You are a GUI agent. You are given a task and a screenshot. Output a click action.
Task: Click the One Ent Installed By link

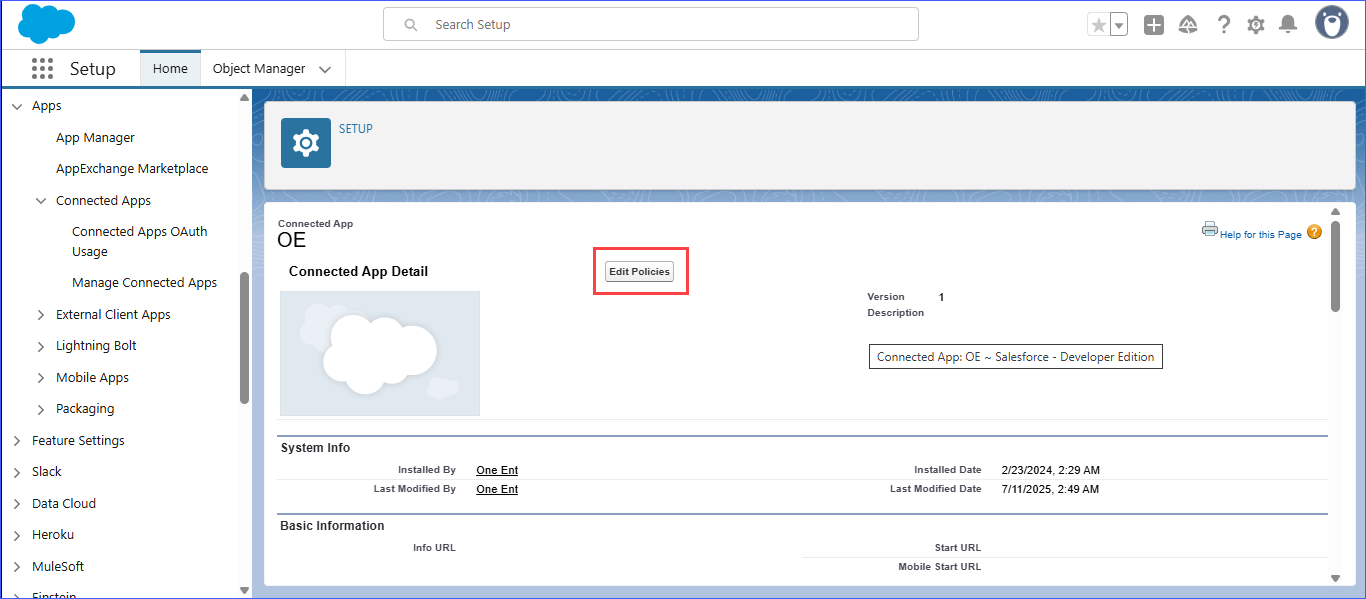coord(497,470)
